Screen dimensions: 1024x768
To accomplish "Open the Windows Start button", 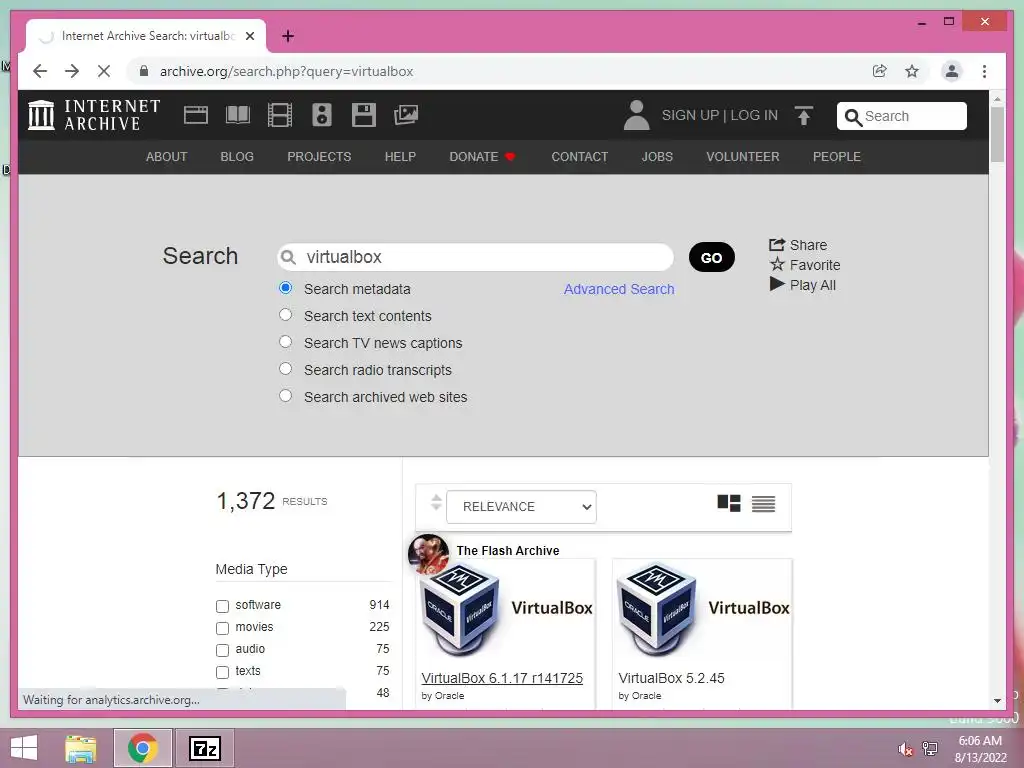I will (x=24, y=748).
